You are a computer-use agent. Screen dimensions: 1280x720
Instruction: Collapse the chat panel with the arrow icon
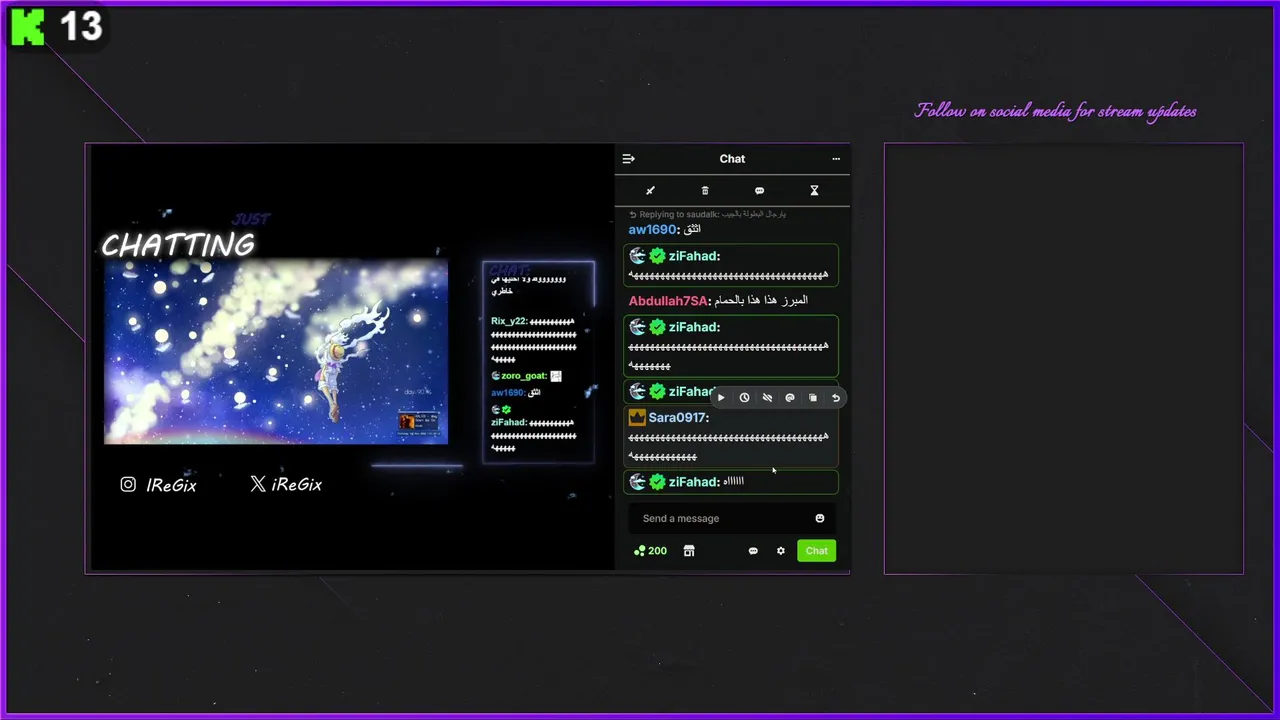[x=628, y=159]
